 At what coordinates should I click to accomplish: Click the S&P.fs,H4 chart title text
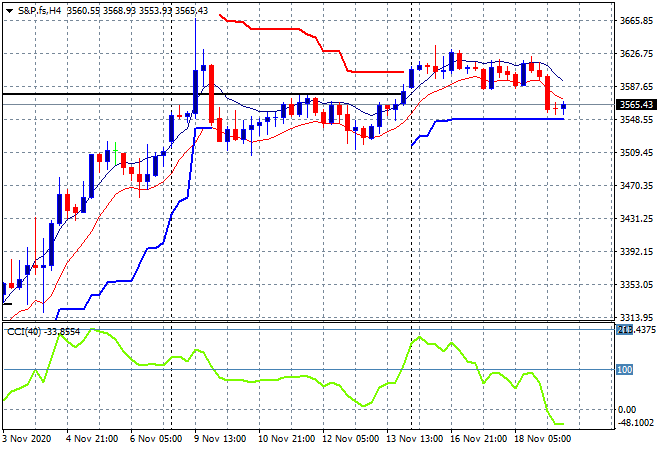coord(40,11)
